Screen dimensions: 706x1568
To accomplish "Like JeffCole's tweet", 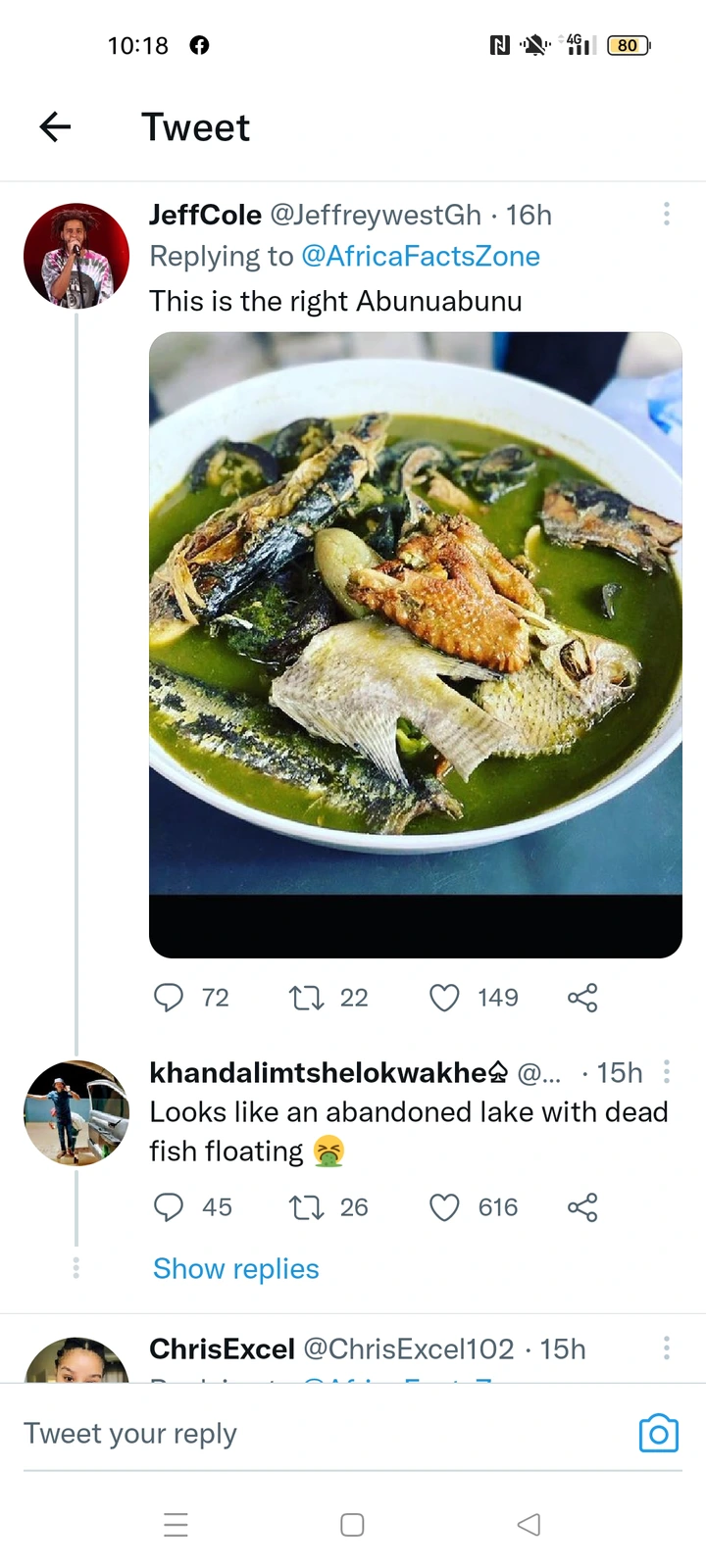I will (x=444, y=998).
